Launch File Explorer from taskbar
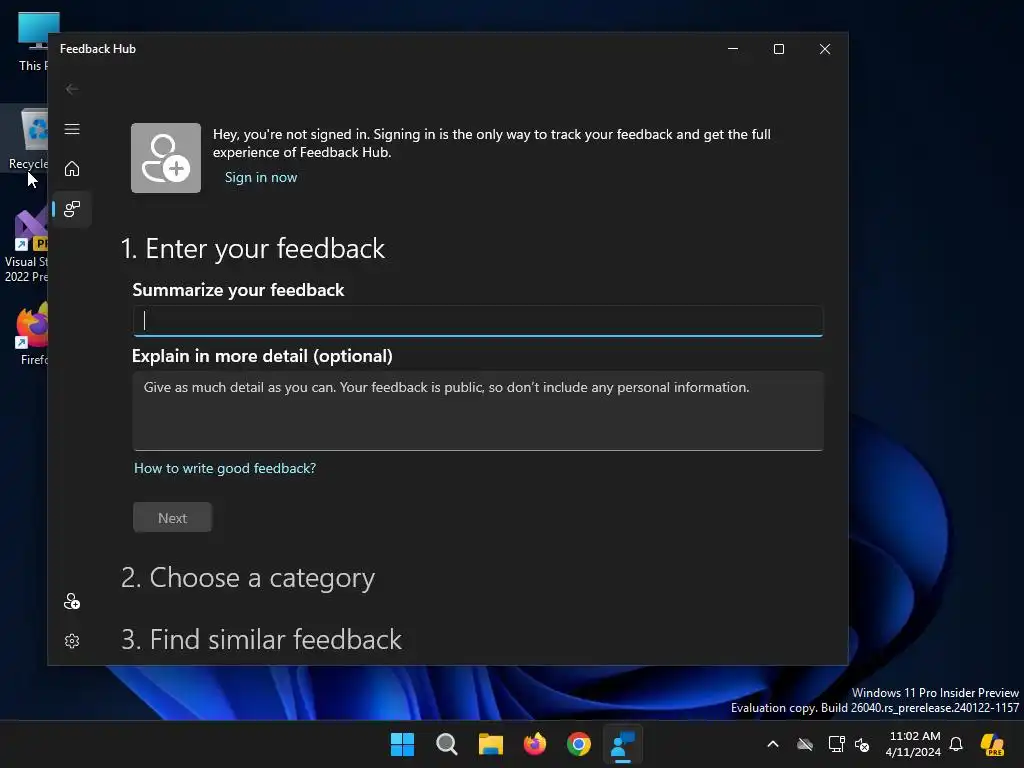This screenshot has height=768, width=1024. (490, 744)
